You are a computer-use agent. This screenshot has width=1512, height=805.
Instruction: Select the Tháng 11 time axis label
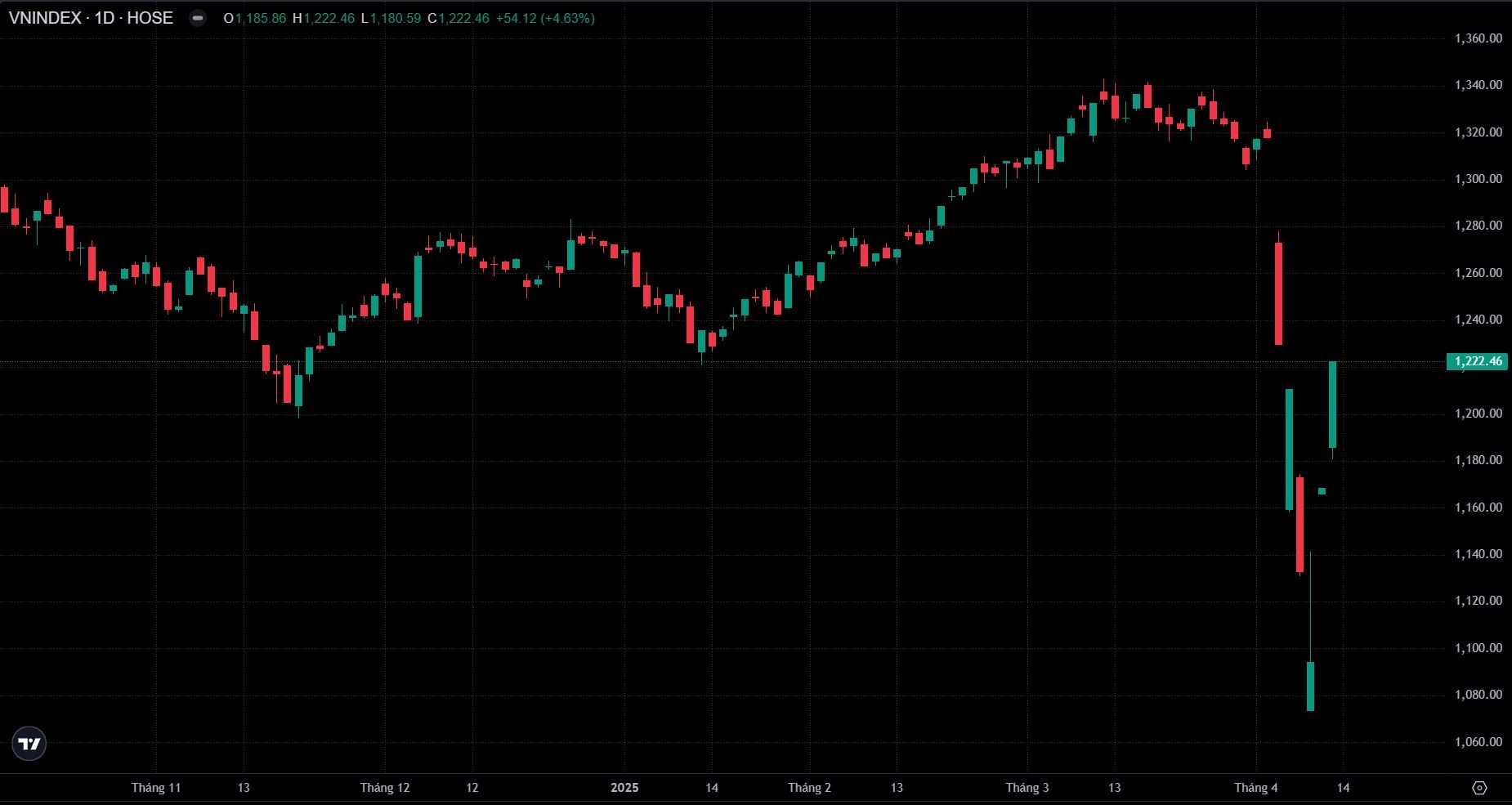[156, 788]
